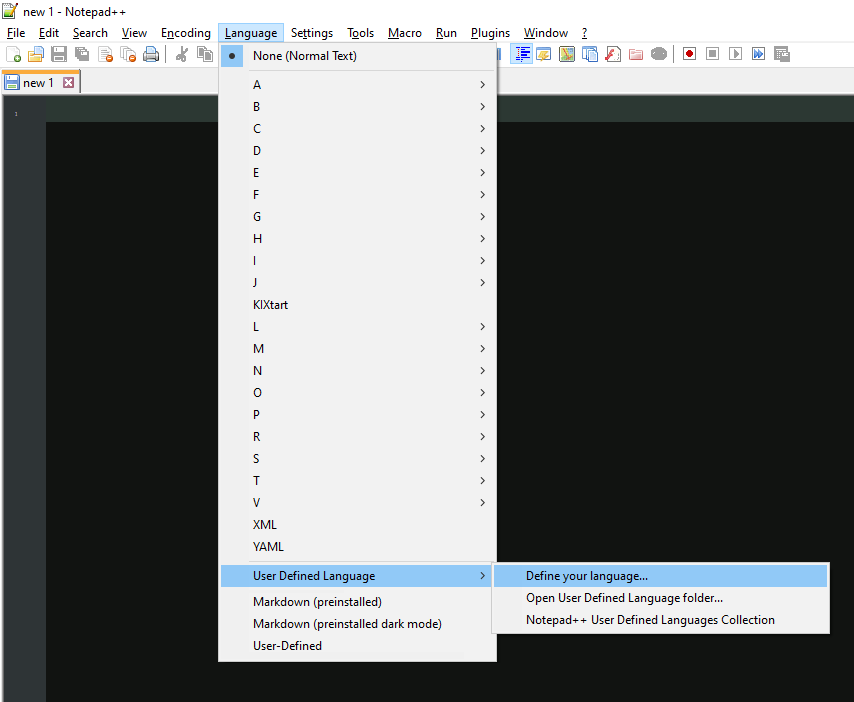Expand the M languages submenu
Image resolution: width=854 pixels, height=702 pixels.
coord(357,349)
